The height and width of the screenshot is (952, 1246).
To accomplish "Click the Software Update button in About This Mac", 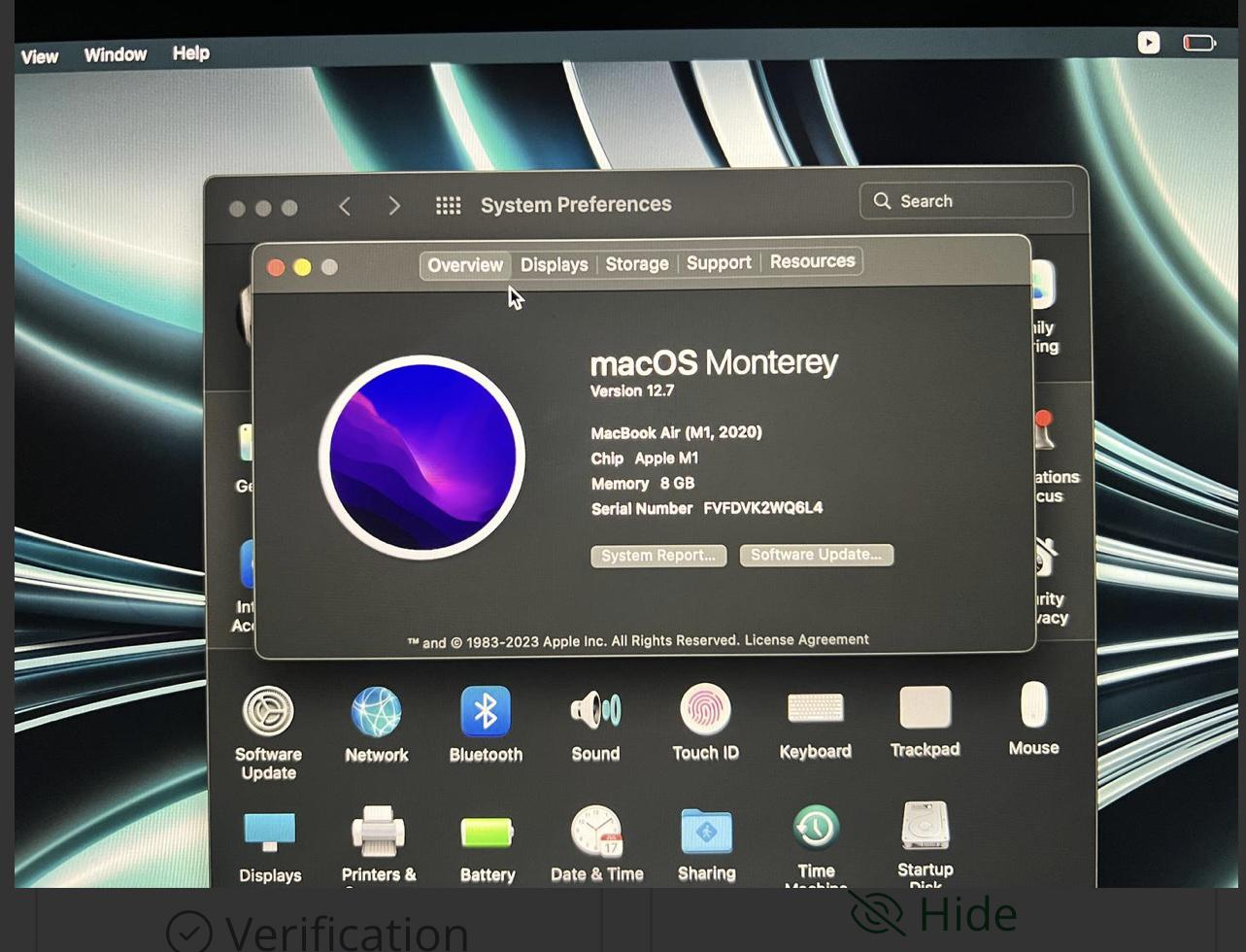I will (x=816, y=555).
